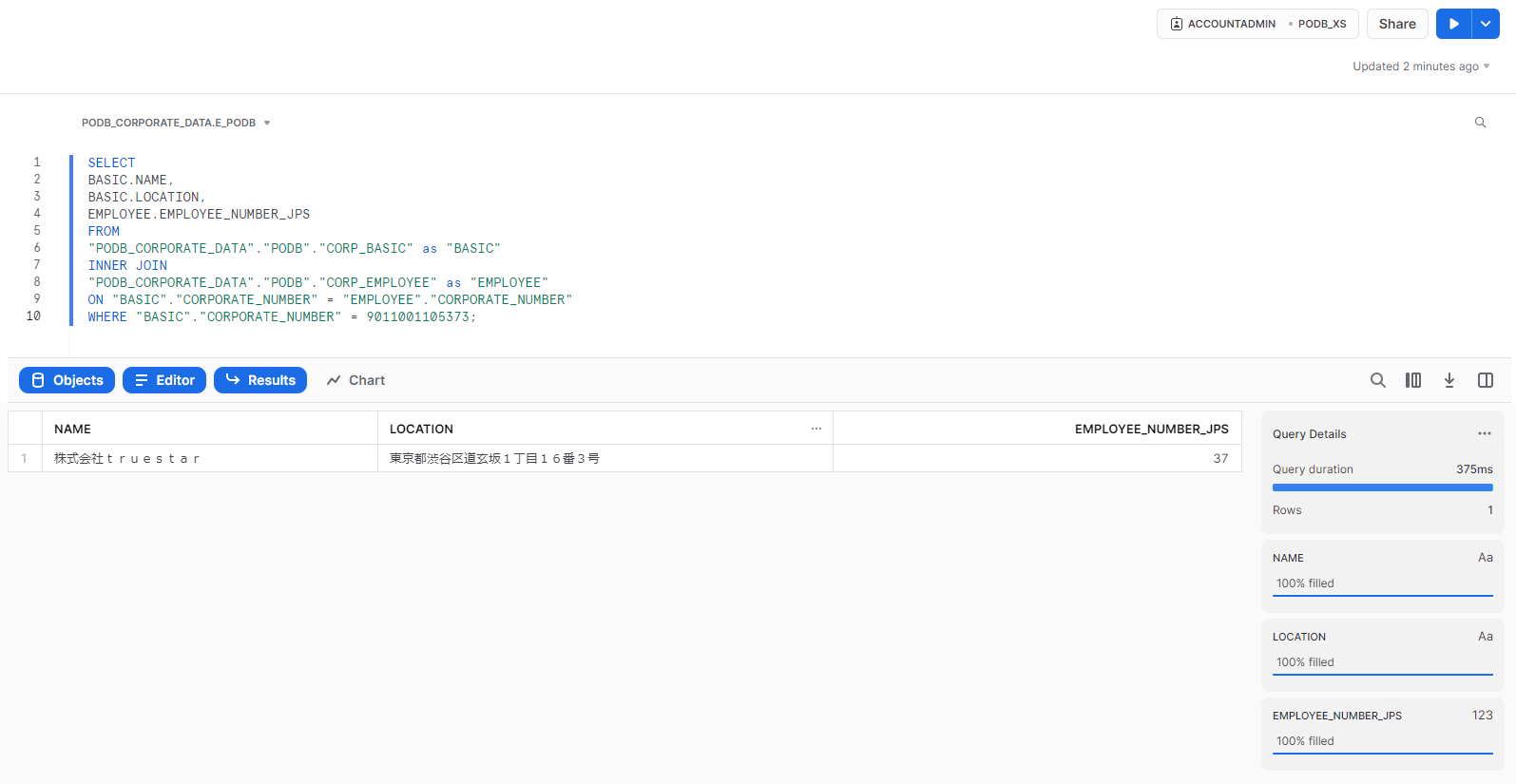The width and height of the screenshot is (1516, 784).
Task: Toggle the Objects panel
Action: 67,380
